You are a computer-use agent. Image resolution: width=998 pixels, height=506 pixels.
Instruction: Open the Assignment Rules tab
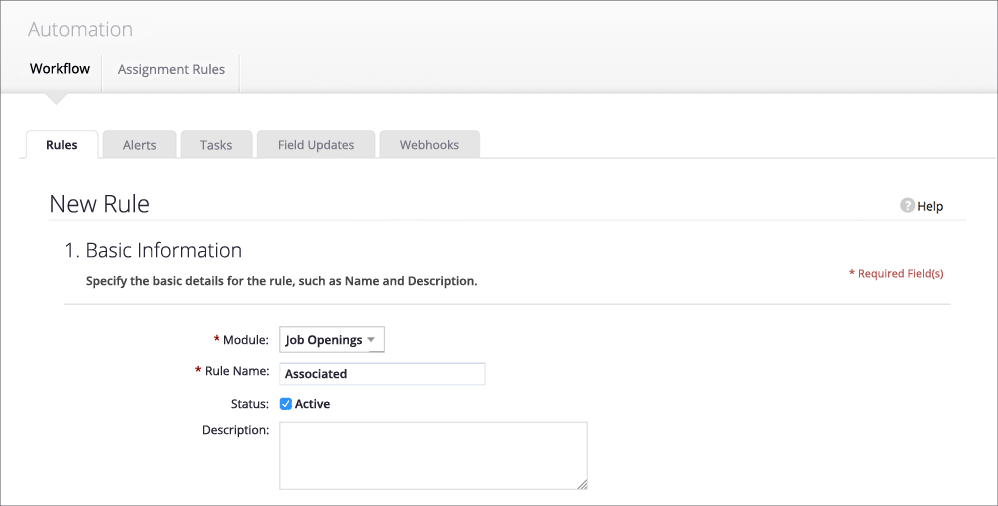171,70
